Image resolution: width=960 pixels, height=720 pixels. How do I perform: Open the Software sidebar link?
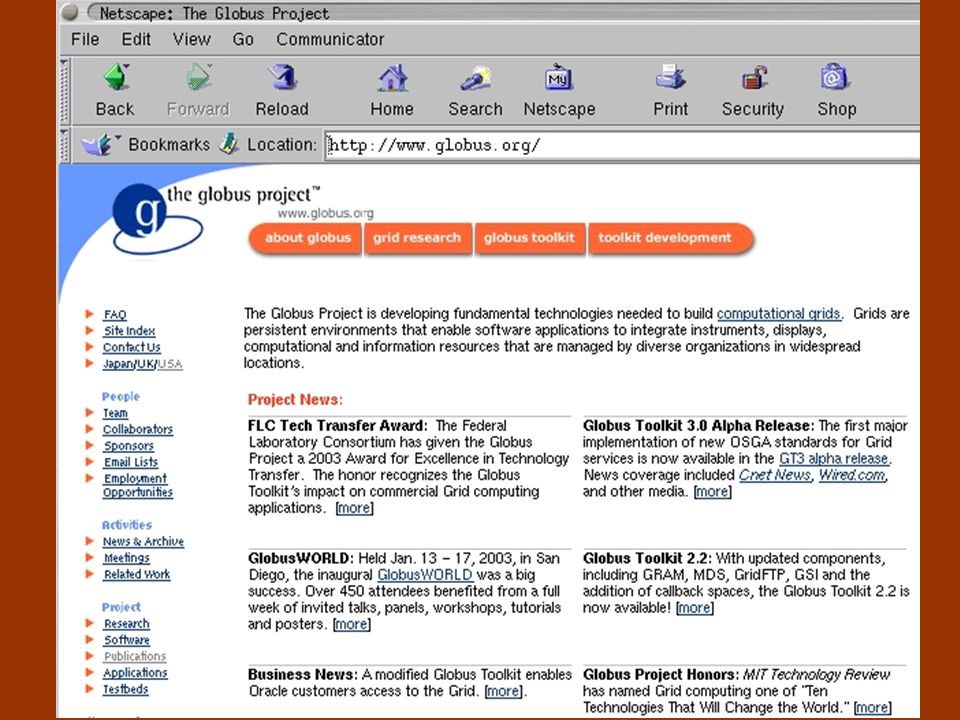coord(126,640)
